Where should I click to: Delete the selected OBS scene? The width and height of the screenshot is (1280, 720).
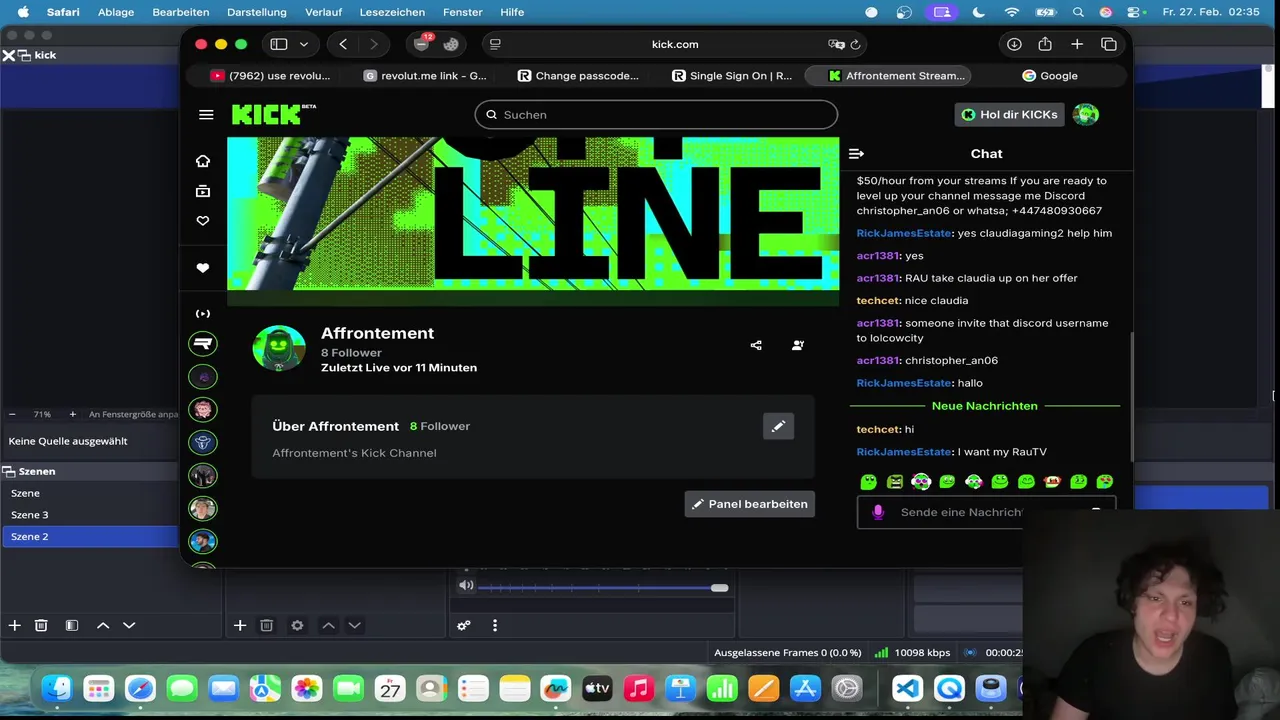click(41, 625)
